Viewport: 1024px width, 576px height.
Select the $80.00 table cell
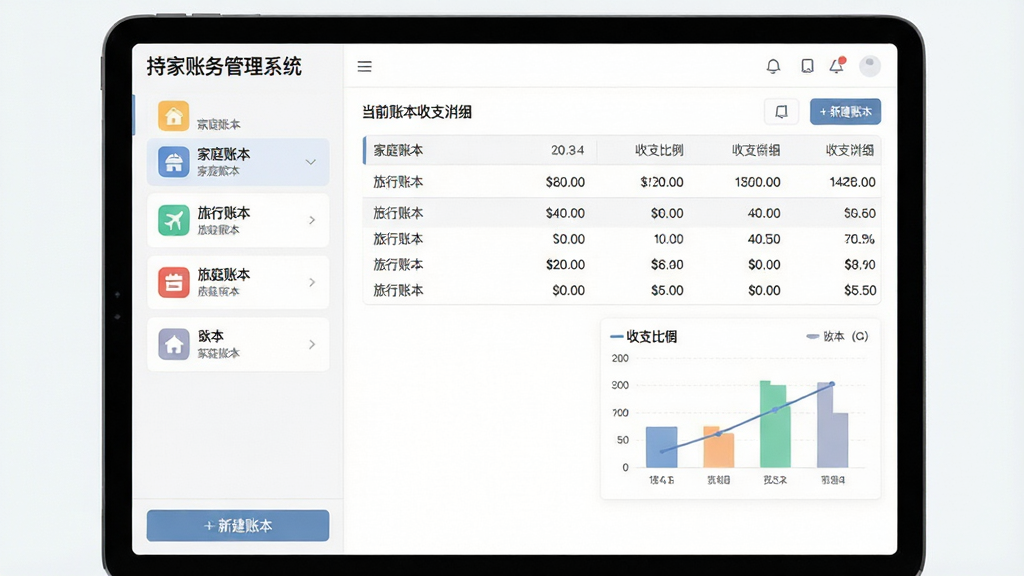point(565,182)
